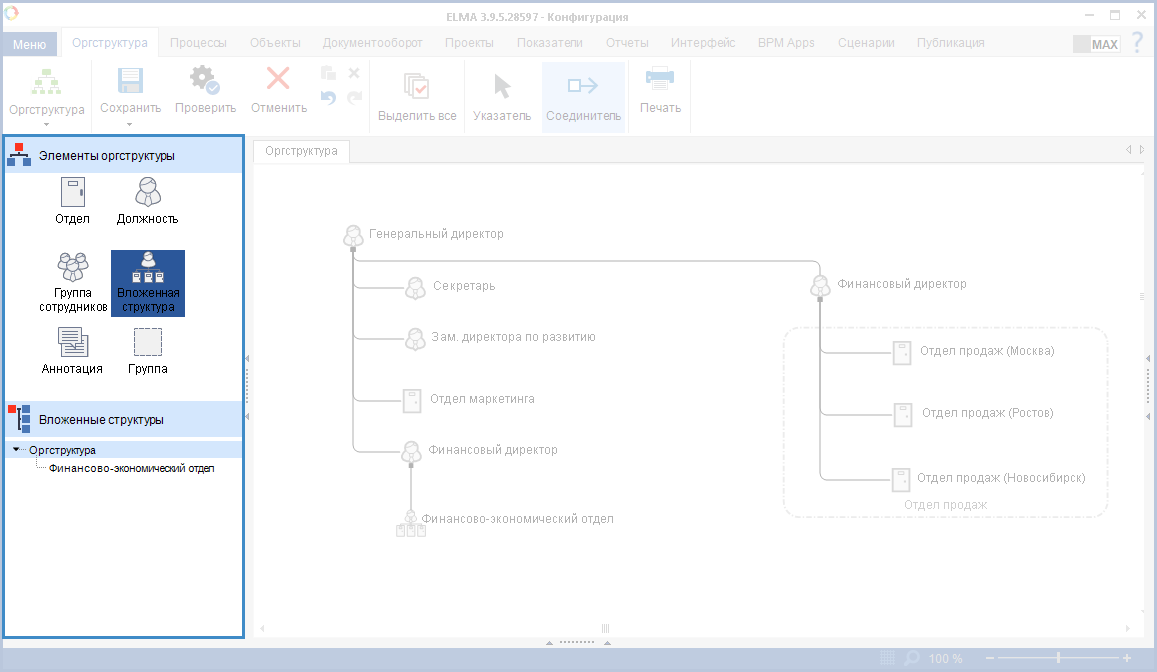The height and width of the screenshot is (672, 1157).
Task: Click horizontal scrollbar left arrow
Action: 262,628
